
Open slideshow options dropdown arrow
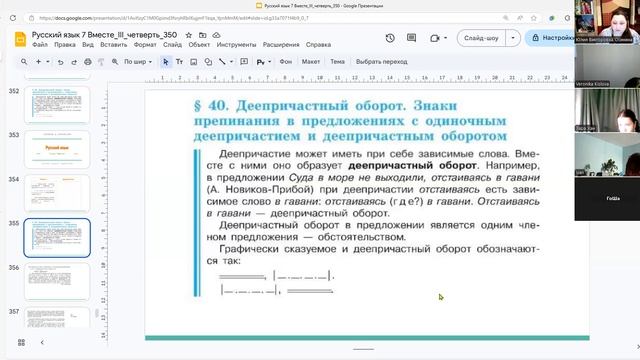click(x=513, y=38)
